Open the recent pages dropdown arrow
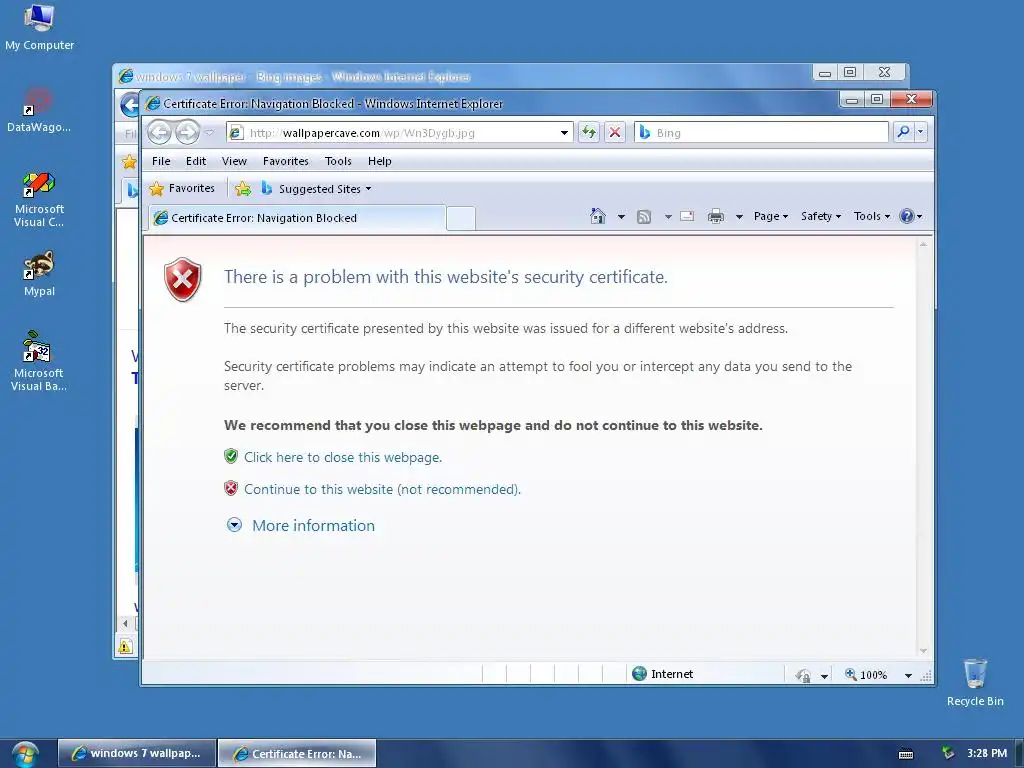 click(209, 133)
